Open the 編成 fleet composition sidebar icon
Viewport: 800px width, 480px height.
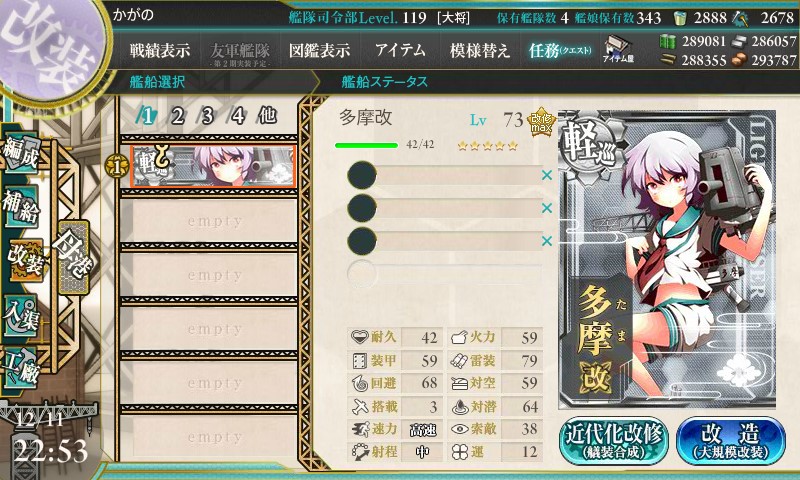(21, 153)
